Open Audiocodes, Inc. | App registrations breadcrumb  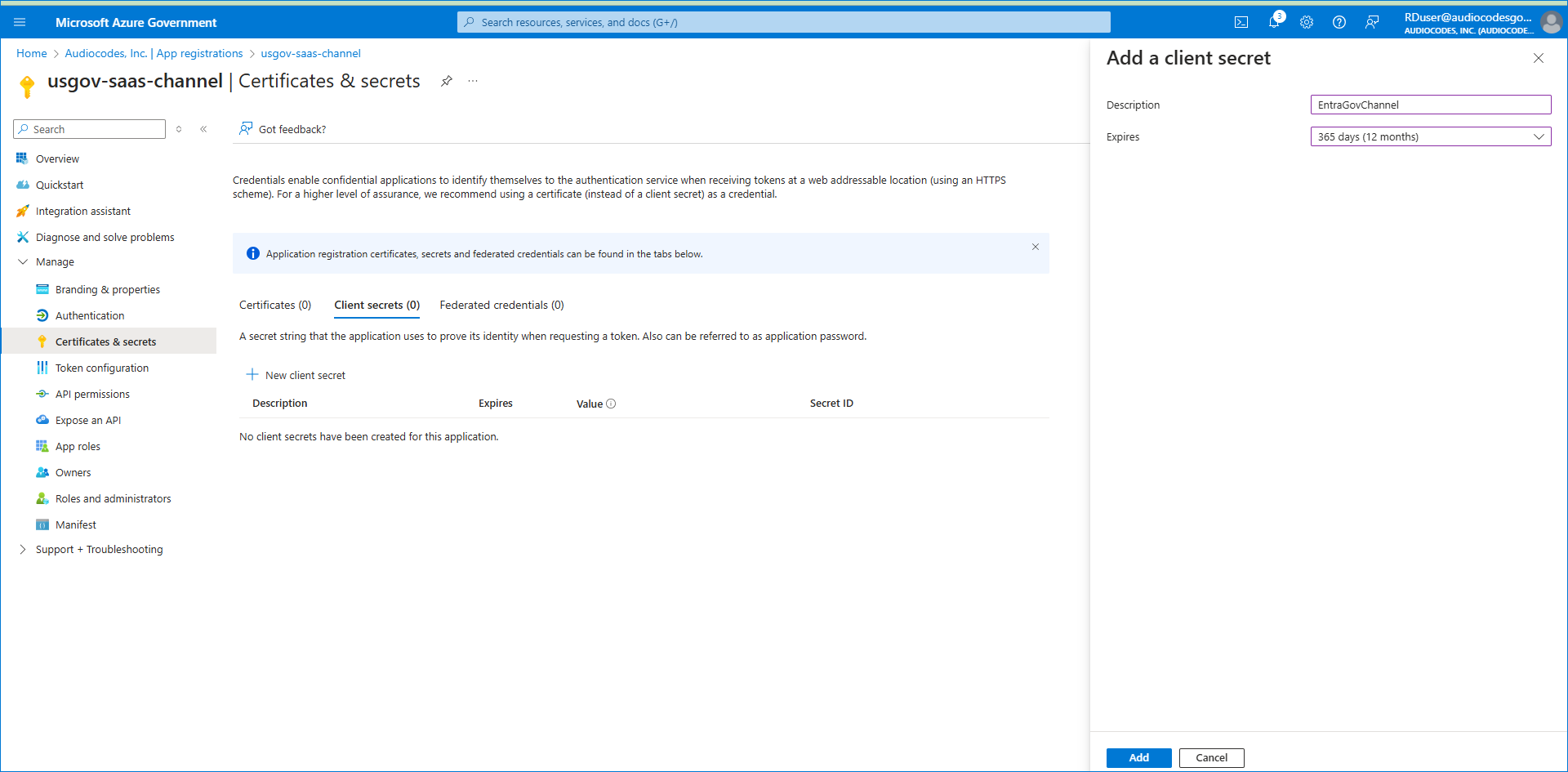(x=154, y=53)
